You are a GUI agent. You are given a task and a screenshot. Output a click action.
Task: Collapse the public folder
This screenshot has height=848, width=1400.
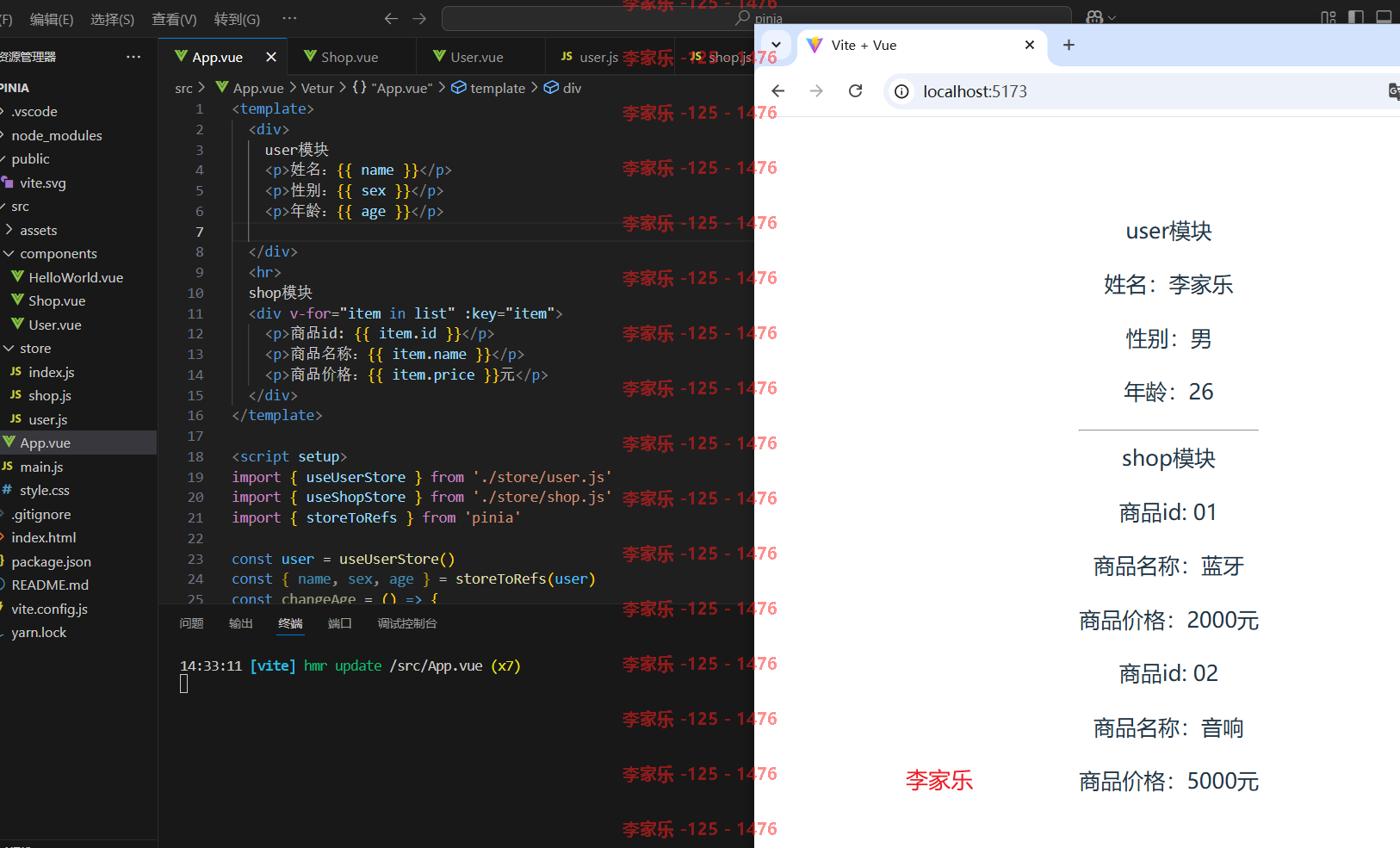click(x=30, y=159)
